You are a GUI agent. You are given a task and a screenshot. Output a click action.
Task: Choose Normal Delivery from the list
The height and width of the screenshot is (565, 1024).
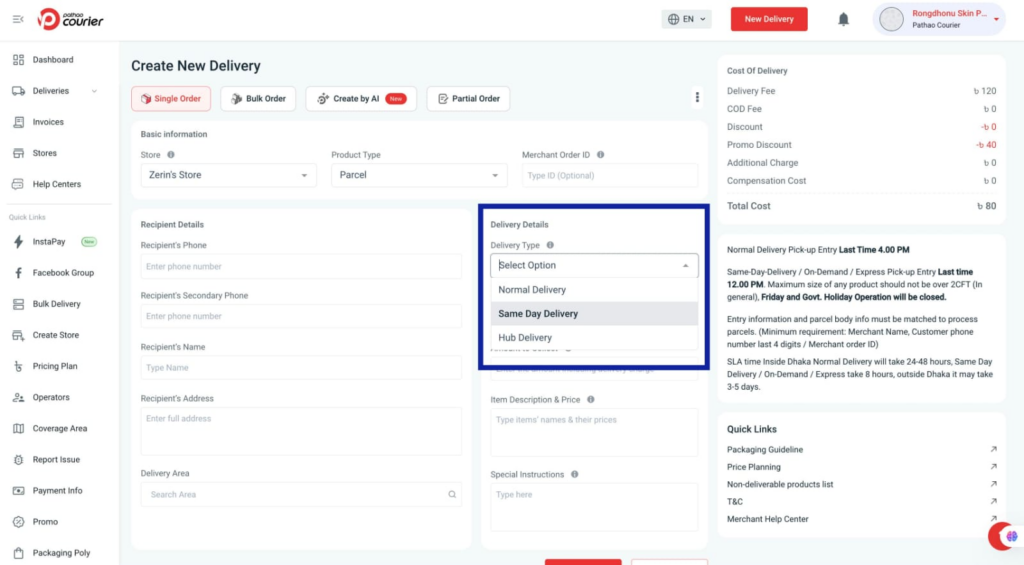click(x=532, y=290)
